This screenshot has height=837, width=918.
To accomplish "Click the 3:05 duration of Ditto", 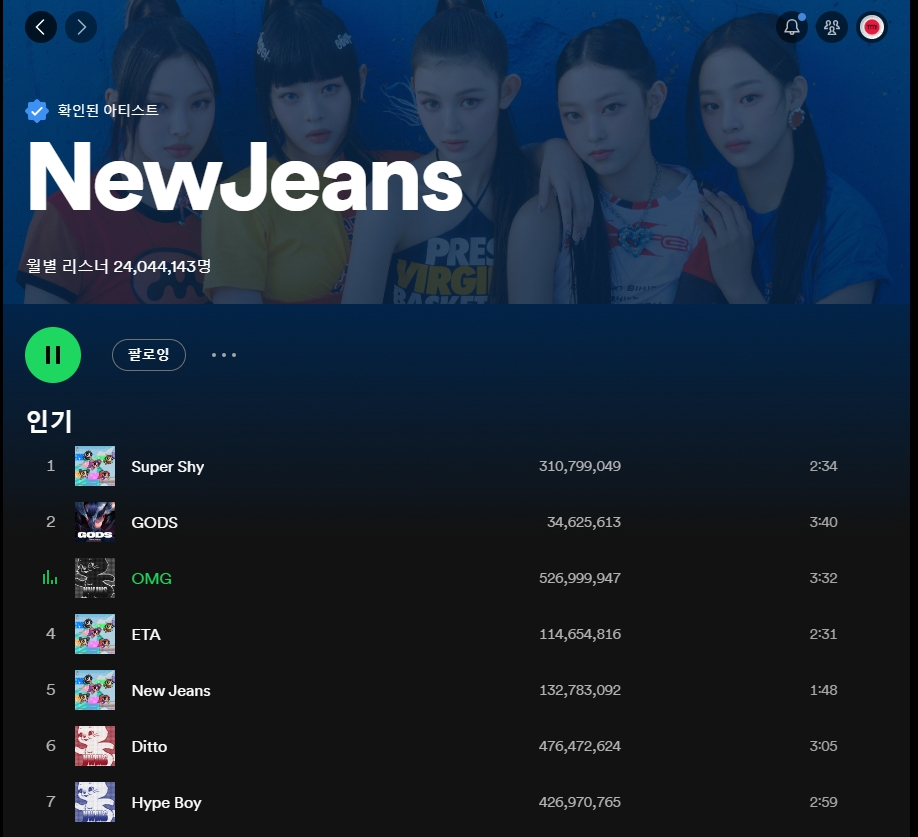I will pos(823,746).
